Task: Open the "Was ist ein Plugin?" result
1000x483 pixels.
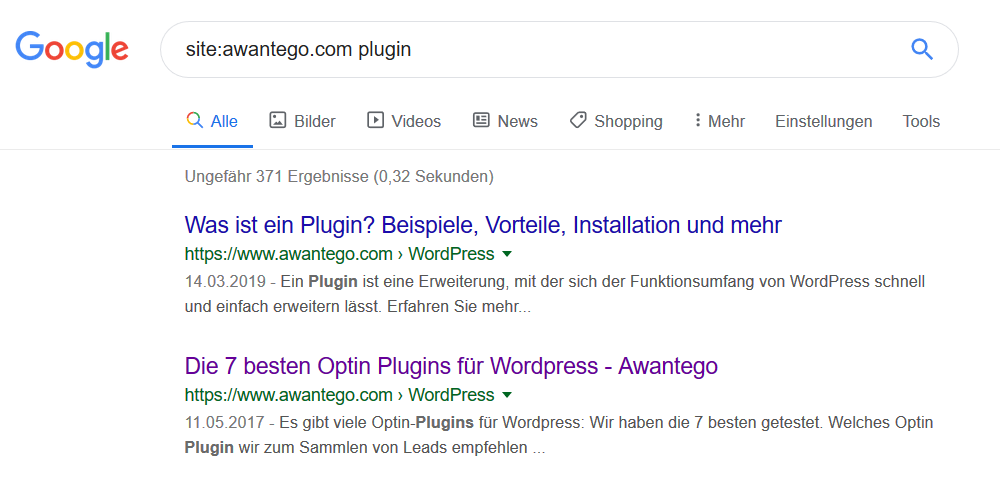Action: pos(483,225)
